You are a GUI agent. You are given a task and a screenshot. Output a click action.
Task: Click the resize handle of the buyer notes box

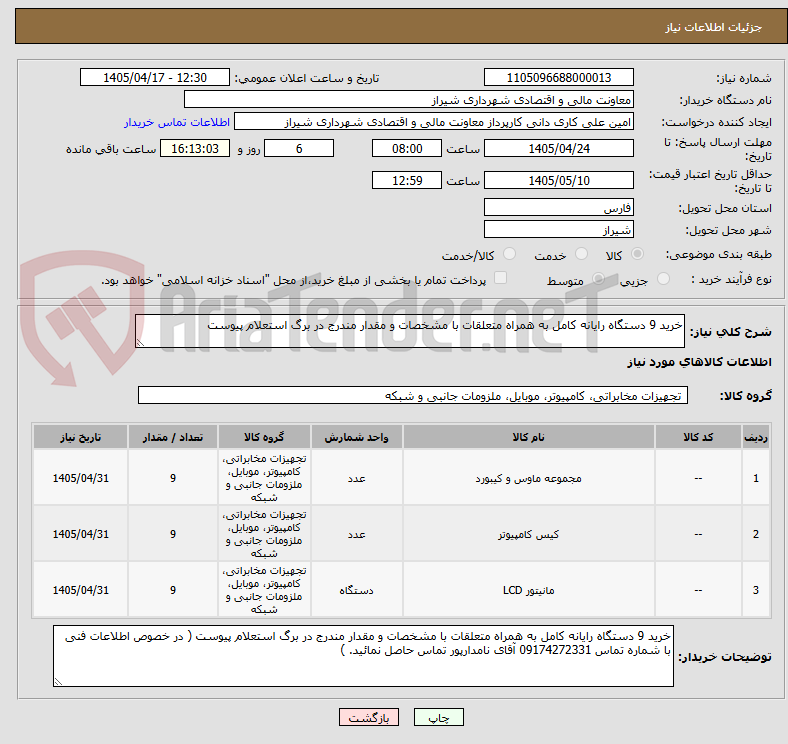pos(58,682)
